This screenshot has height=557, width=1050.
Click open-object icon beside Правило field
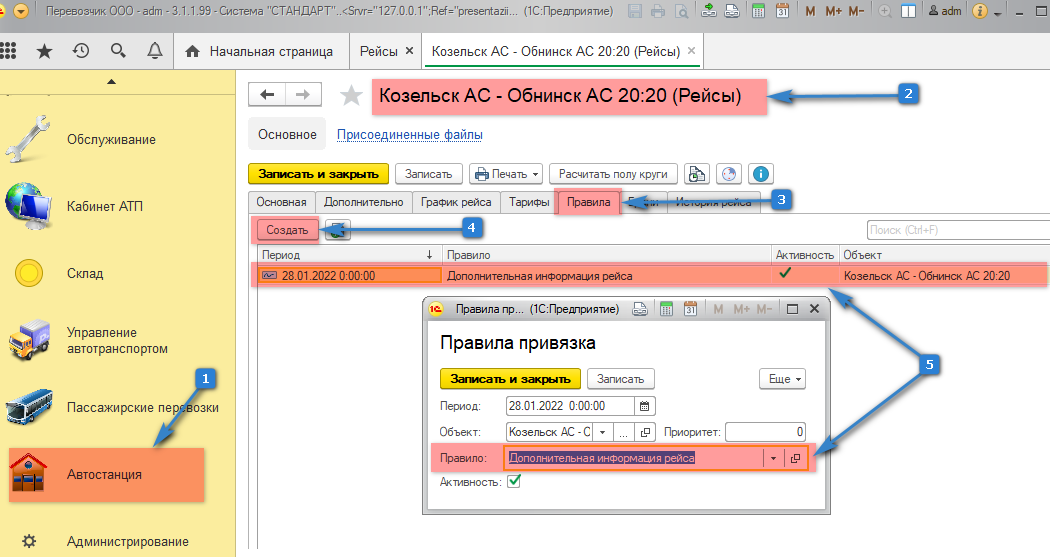coord(796,458)
